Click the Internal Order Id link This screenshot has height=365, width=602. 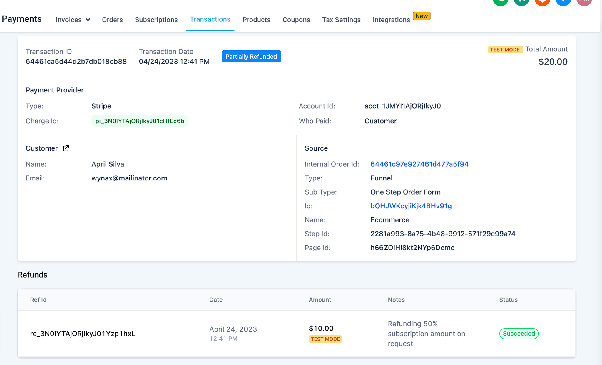(x=419, y=164)
